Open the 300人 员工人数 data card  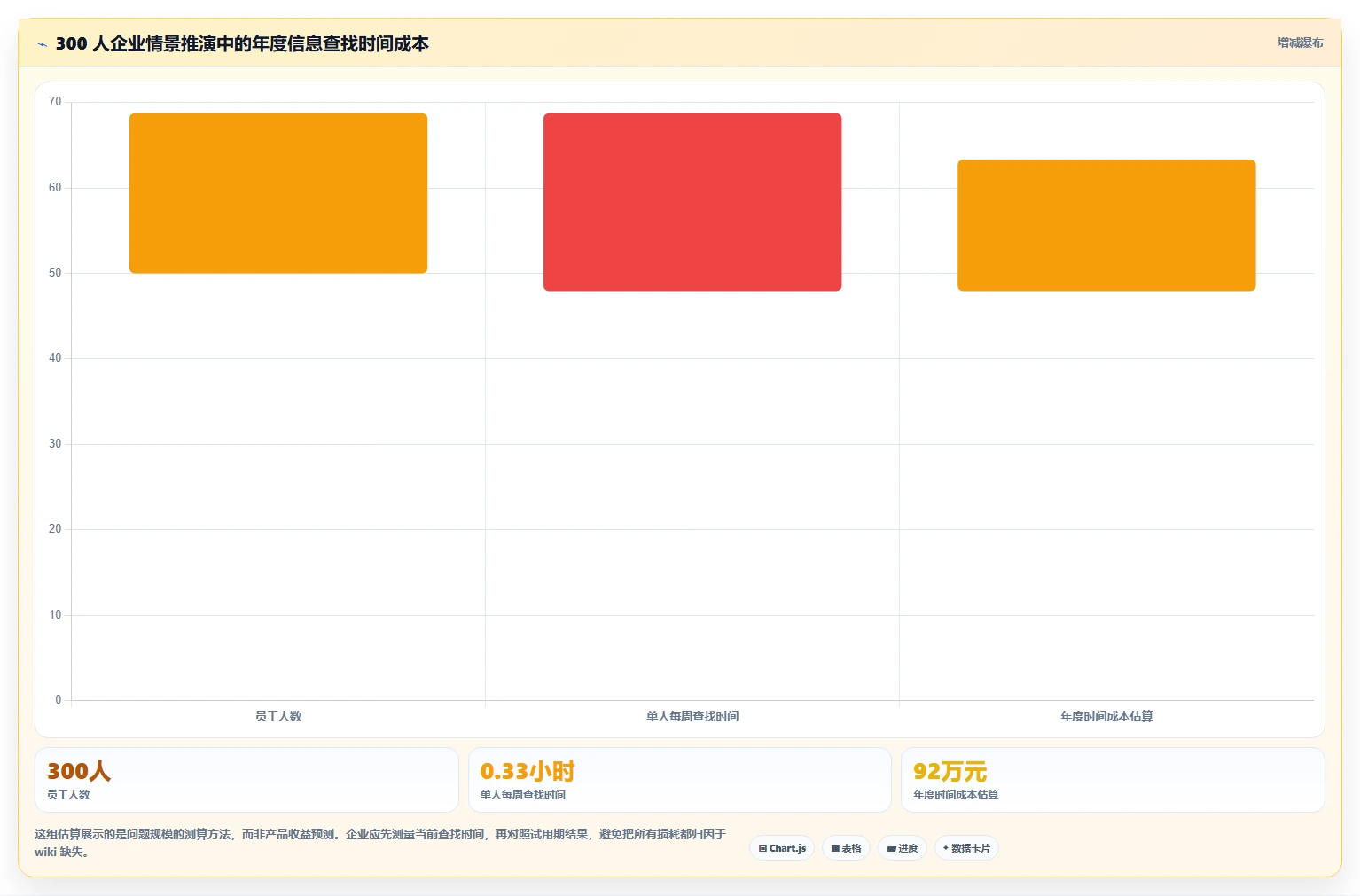coord(246,780)
